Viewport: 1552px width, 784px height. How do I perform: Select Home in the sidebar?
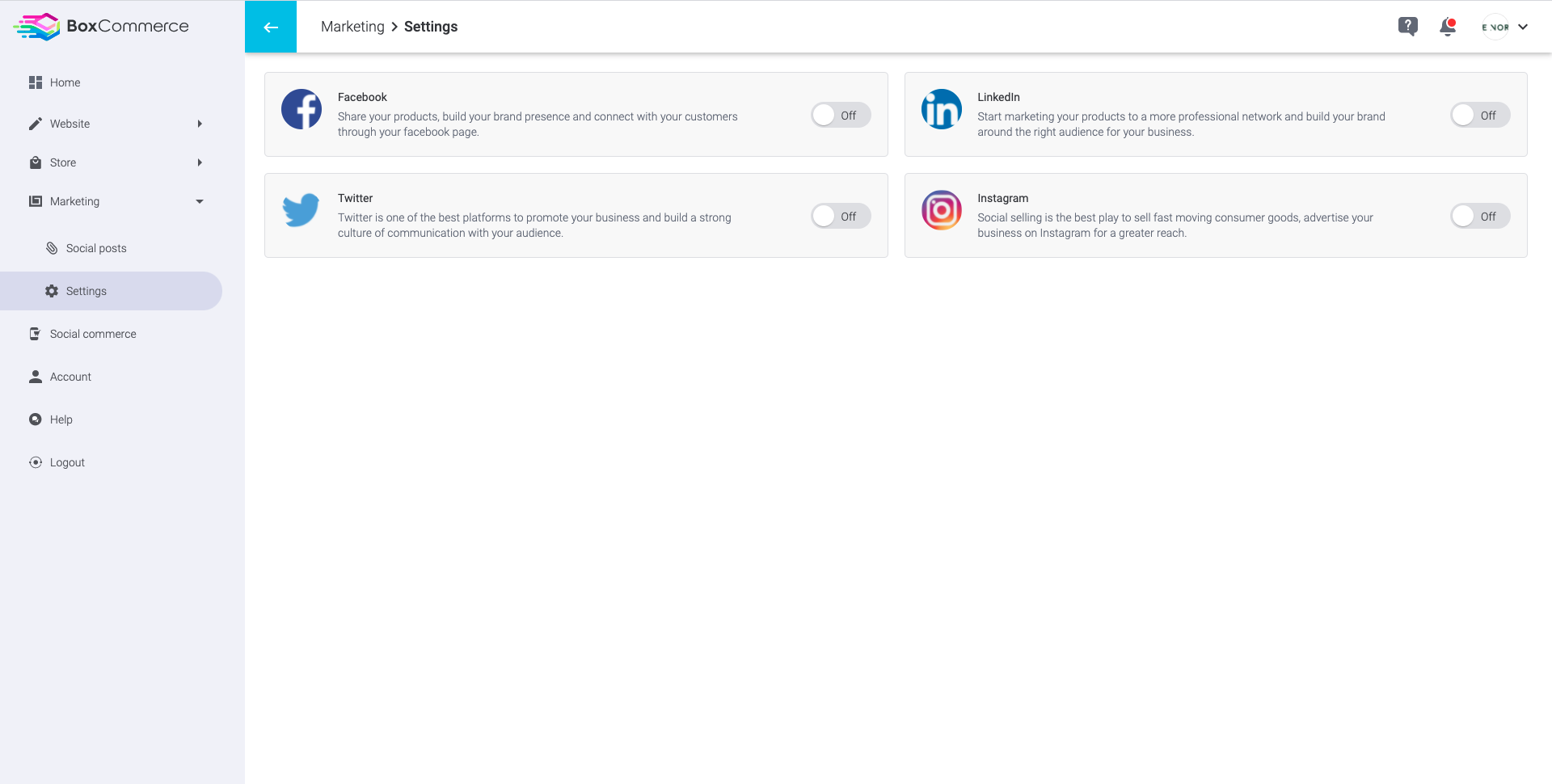click(65, 82)
